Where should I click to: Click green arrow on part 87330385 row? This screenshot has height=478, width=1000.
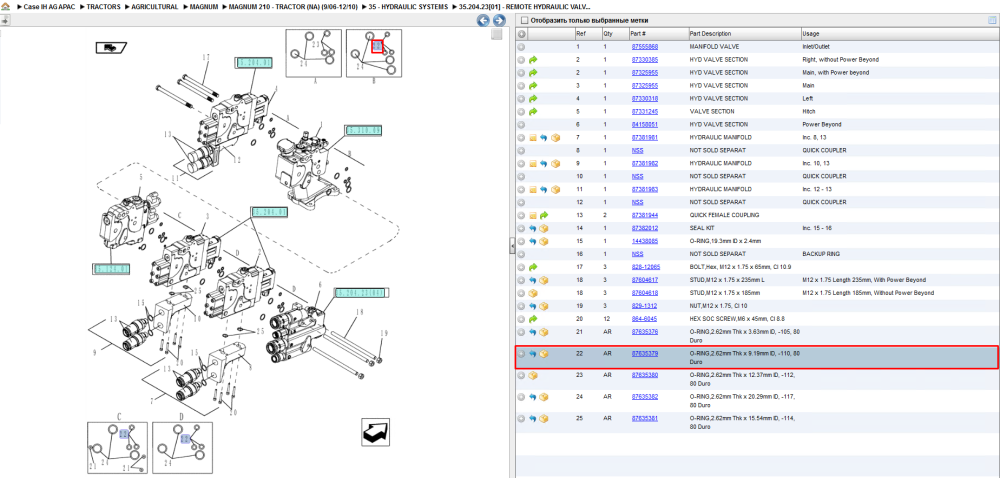[x=533, y=59]
